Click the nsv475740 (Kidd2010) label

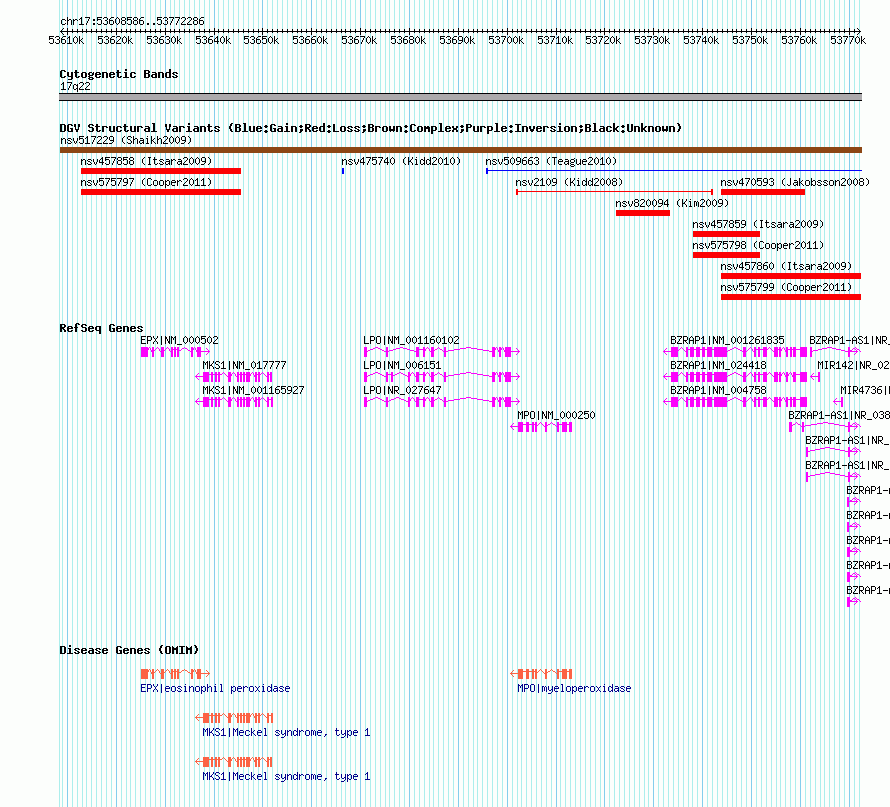[401, 161]
